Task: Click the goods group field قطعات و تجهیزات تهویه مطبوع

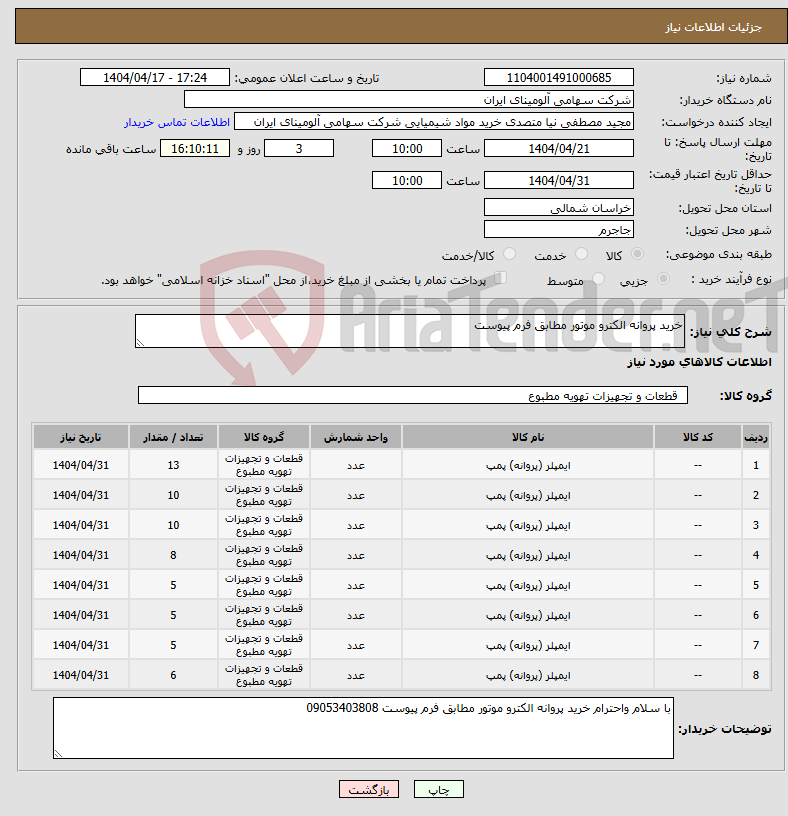Action: coord(413,396)
